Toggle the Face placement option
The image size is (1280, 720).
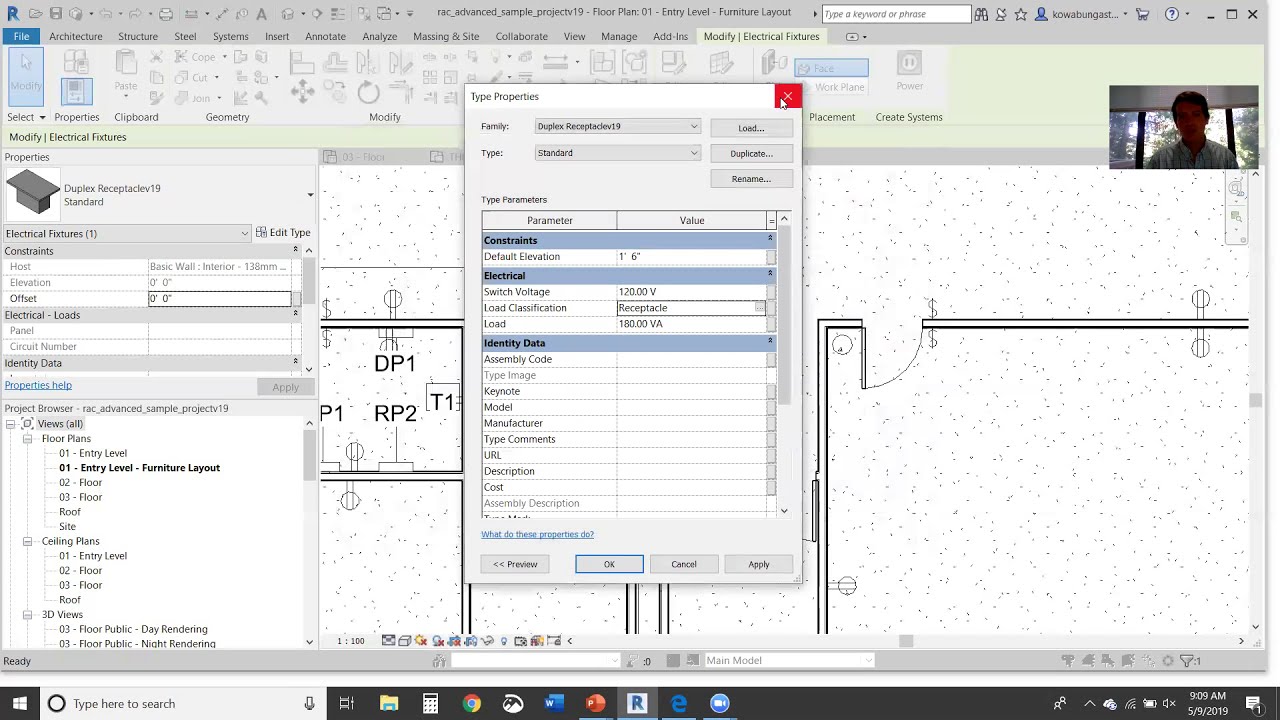coord(831,68)
